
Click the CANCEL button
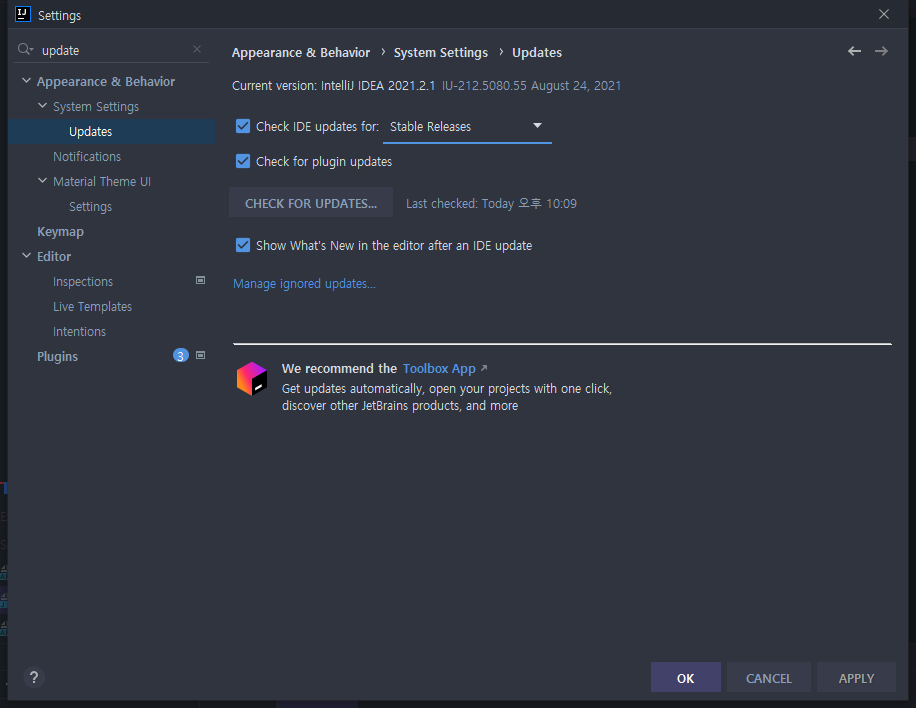(x=769, y=678)
